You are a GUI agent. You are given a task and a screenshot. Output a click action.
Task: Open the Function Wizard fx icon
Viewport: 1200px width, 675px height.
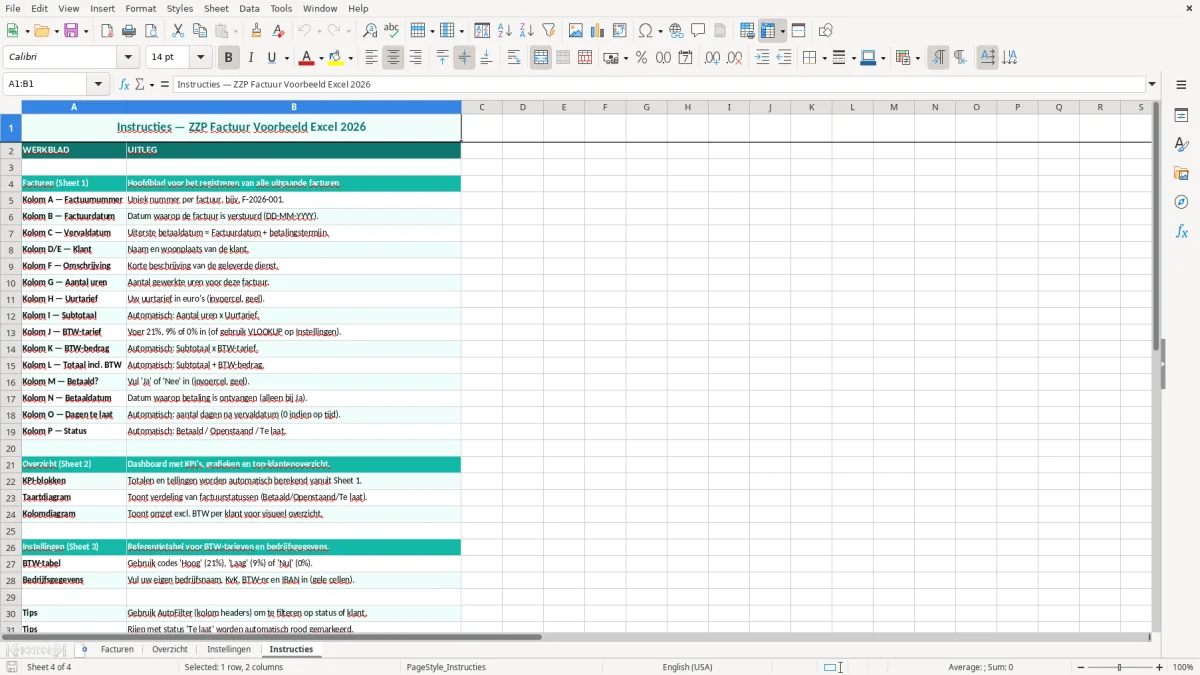pos(124,84)
